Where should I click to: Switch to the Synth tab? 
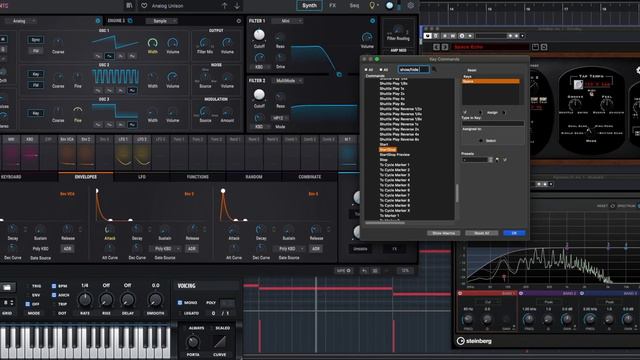coord(309,6)
